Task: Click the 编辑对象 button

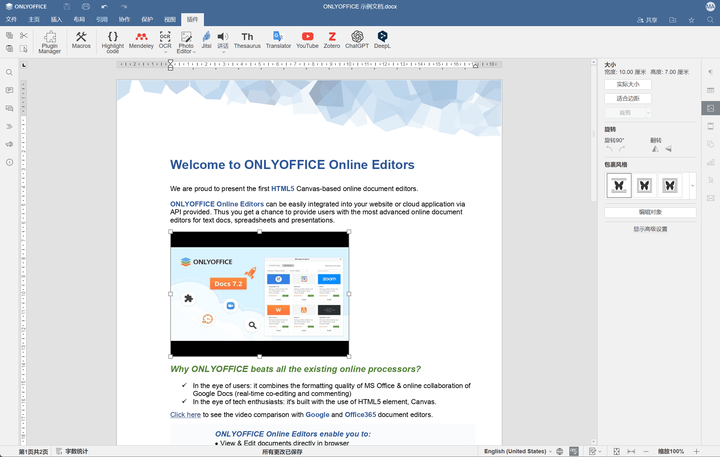Action: tap(650, 212)
